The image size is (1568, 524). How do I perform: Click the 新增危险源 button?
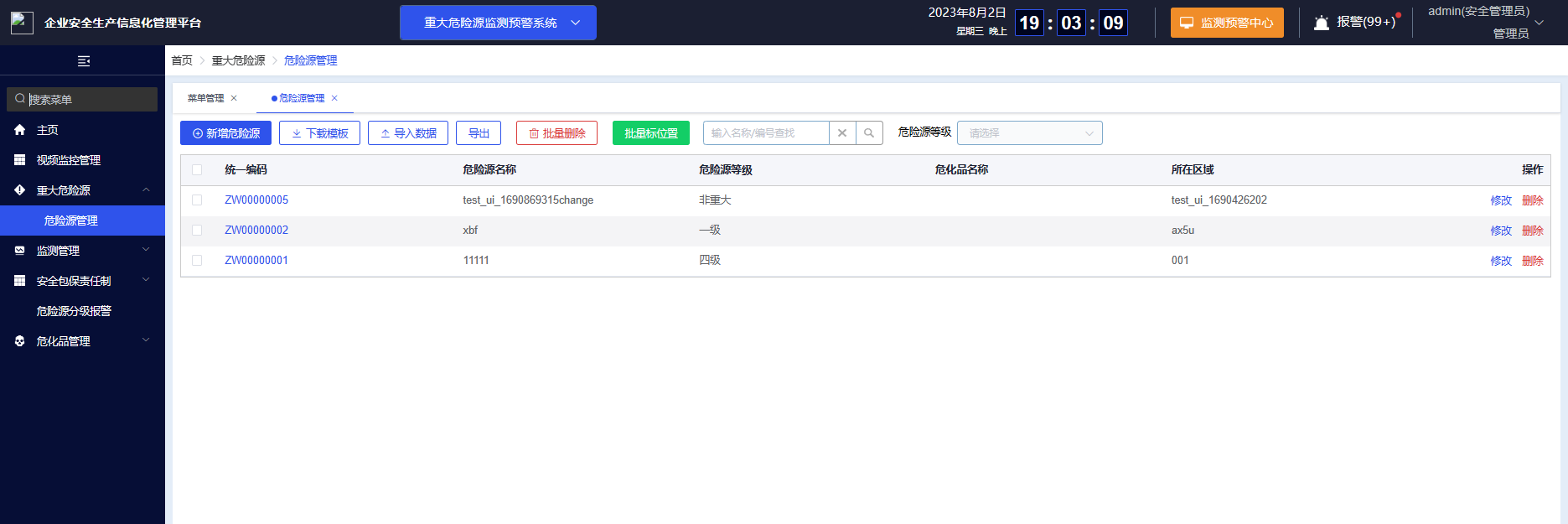tap(225, 132)
